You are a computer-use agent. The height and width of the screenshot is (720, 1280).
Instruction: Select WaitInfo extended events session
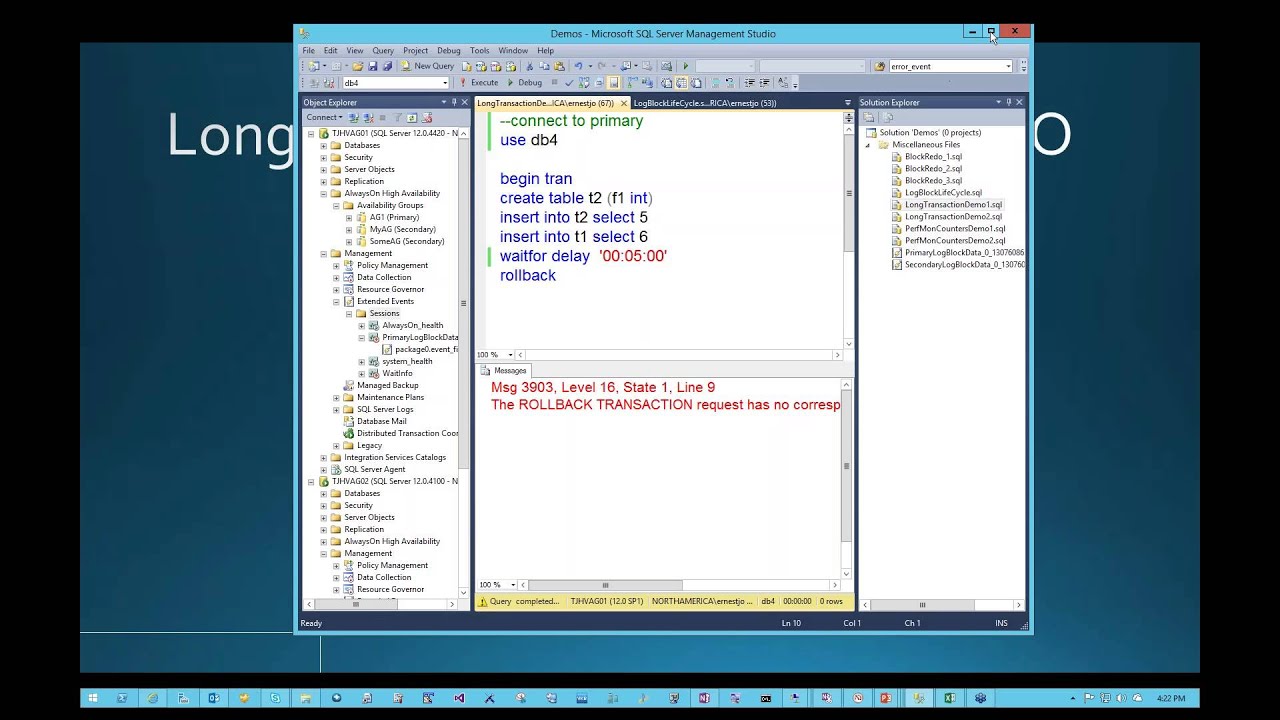coord(397,373)
